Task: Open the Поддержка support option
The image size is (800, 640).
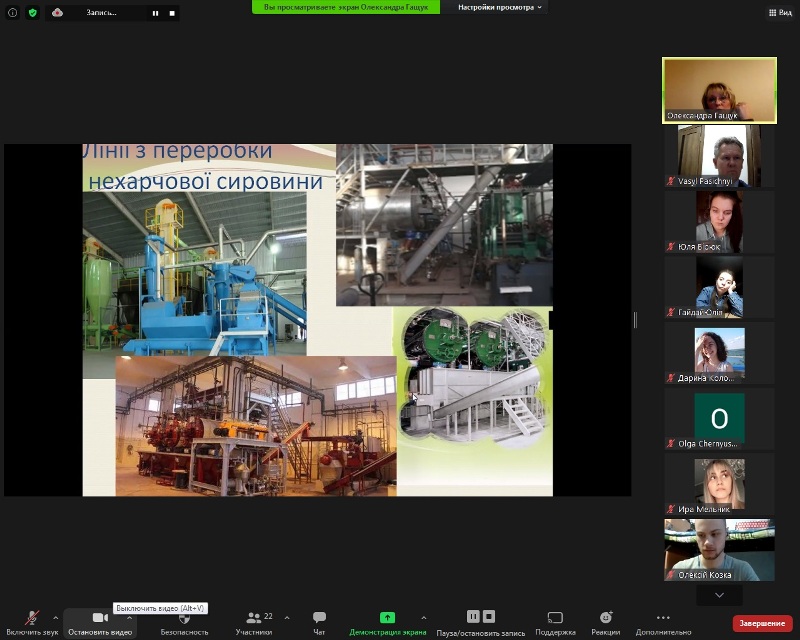Action: point(555,618)
